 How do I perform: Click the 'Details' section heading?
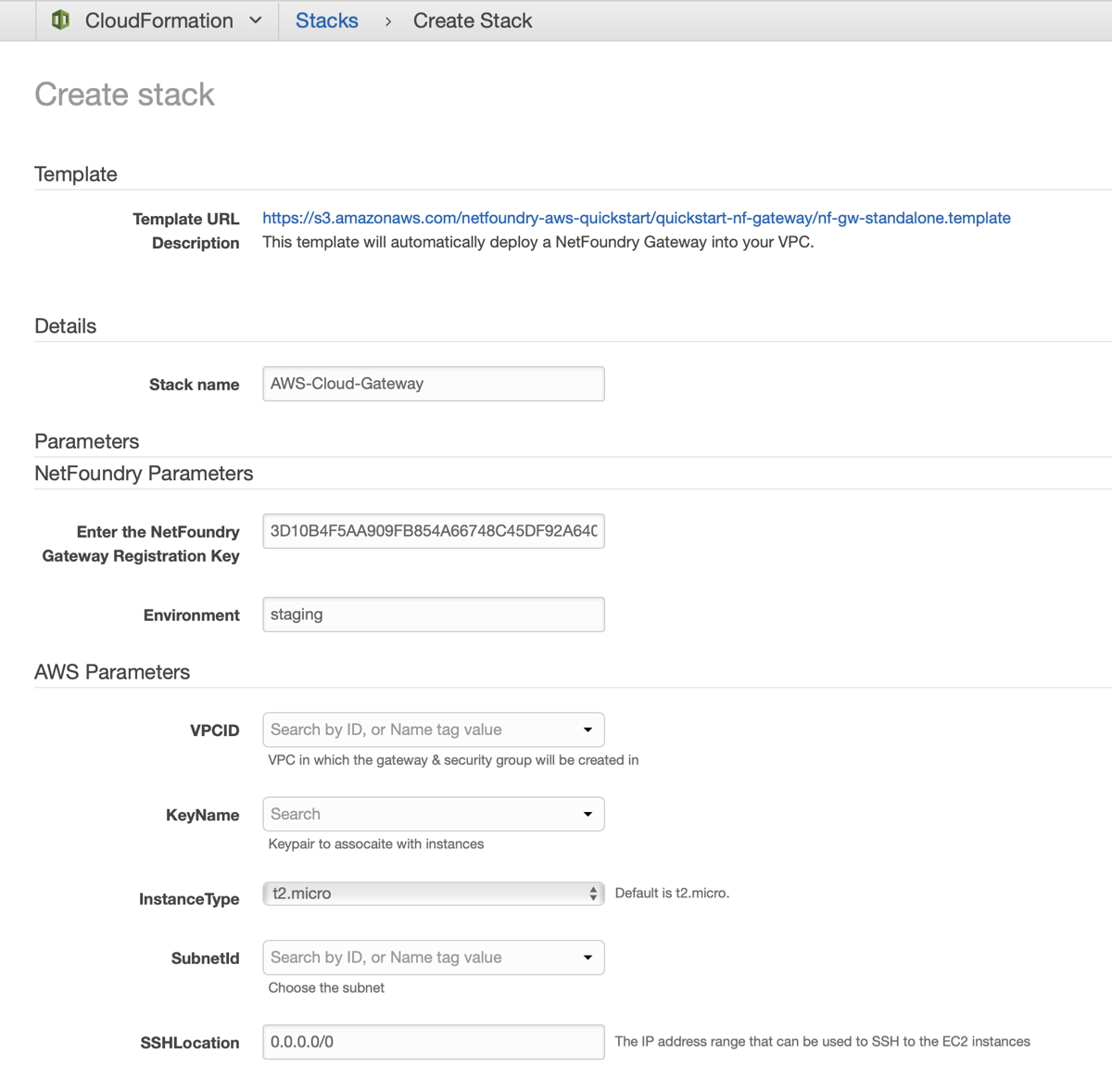click(65, 326)
